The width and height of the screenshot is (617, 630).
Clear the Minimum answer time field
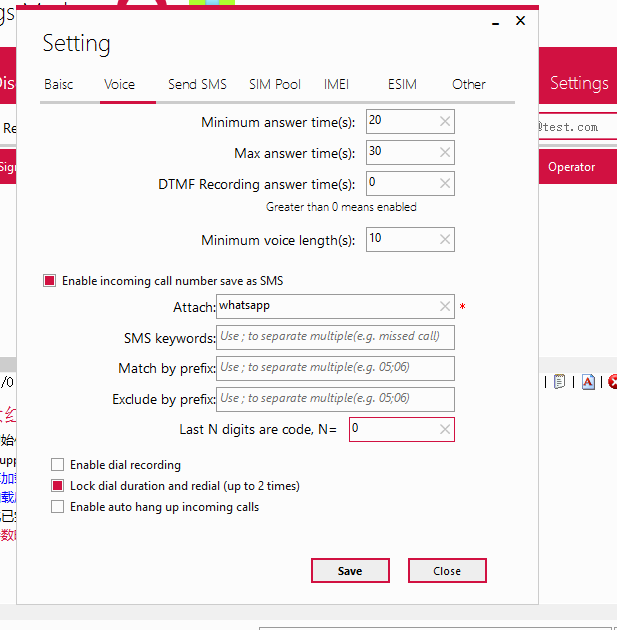tap(445, 121)
